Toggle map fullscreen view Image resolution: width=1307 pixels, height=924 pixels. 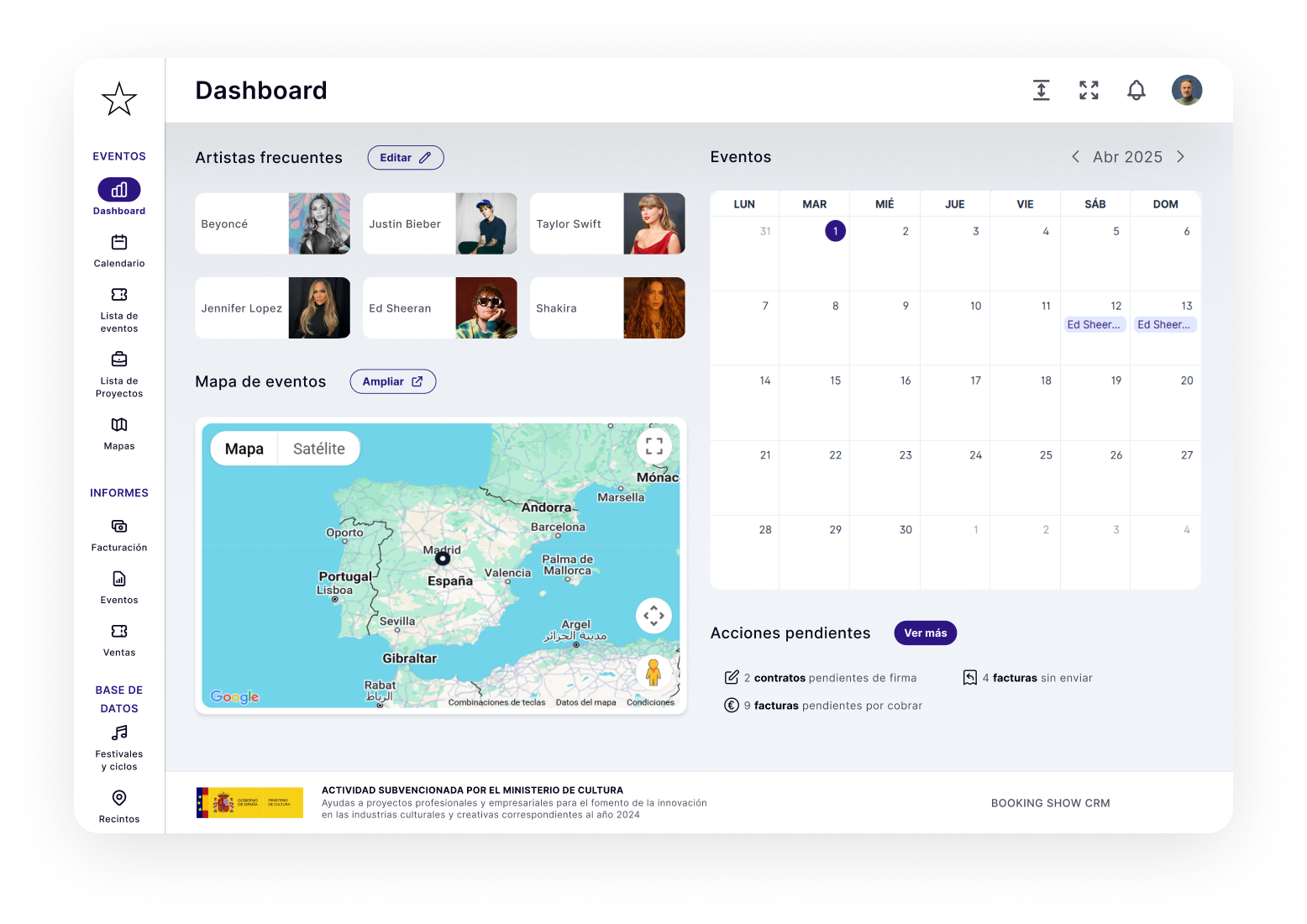click(x=653, y=446)
